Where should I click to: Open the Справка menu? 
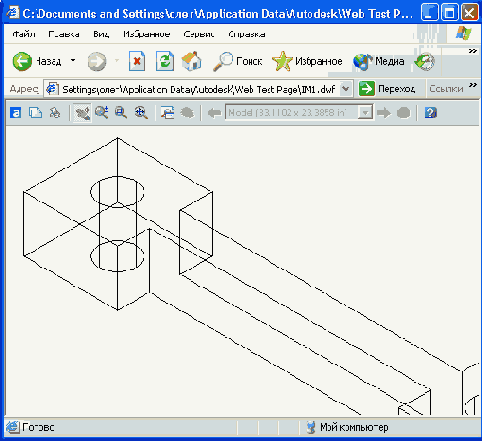(x=247, y=34)
